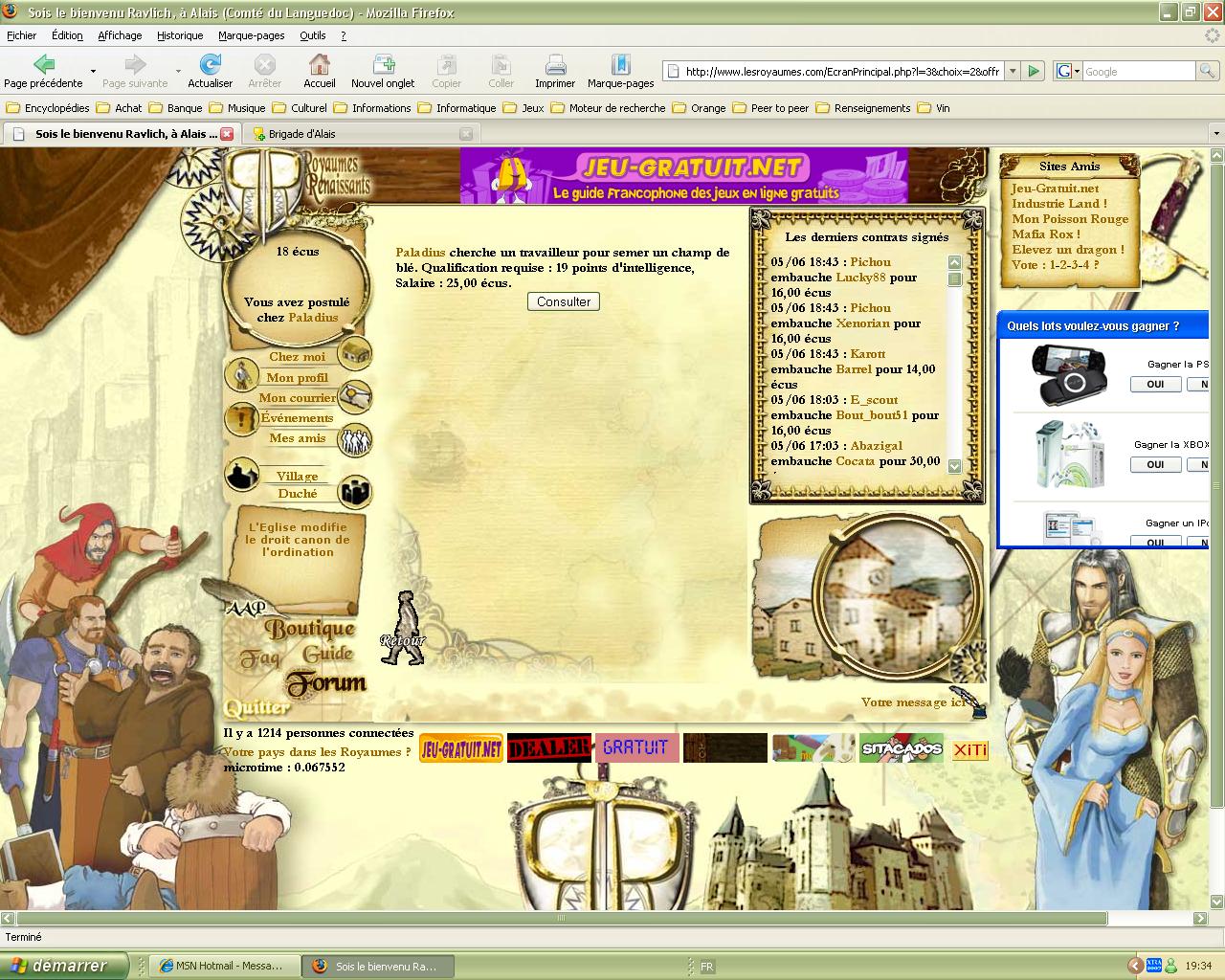Image resolution: width=1225 pixels, height=980 pixels.
Task: Click the Imprimer printer icon
Action: point(555,65)
